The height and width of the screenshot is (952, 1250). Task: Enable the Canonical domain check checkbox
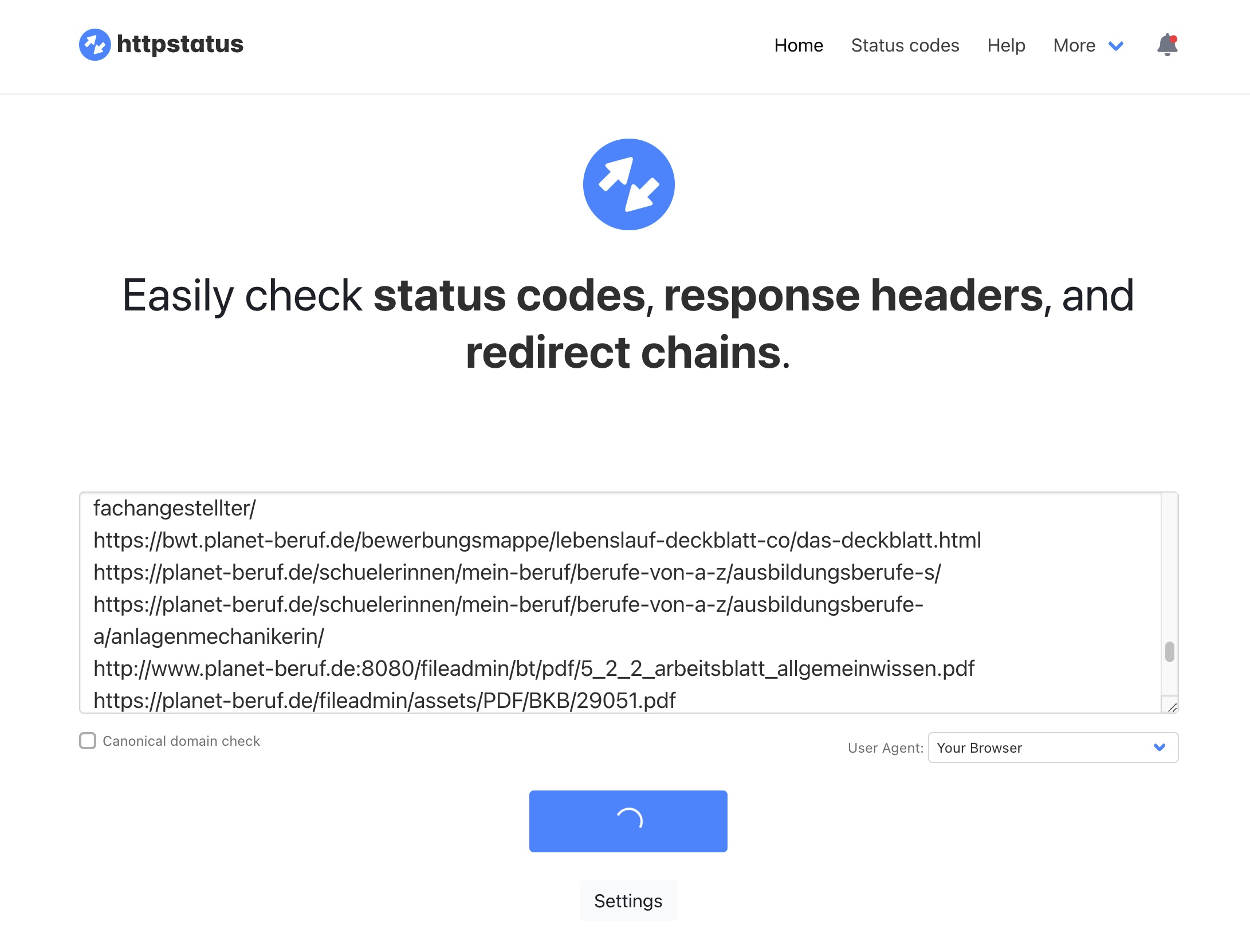point(88,741)
